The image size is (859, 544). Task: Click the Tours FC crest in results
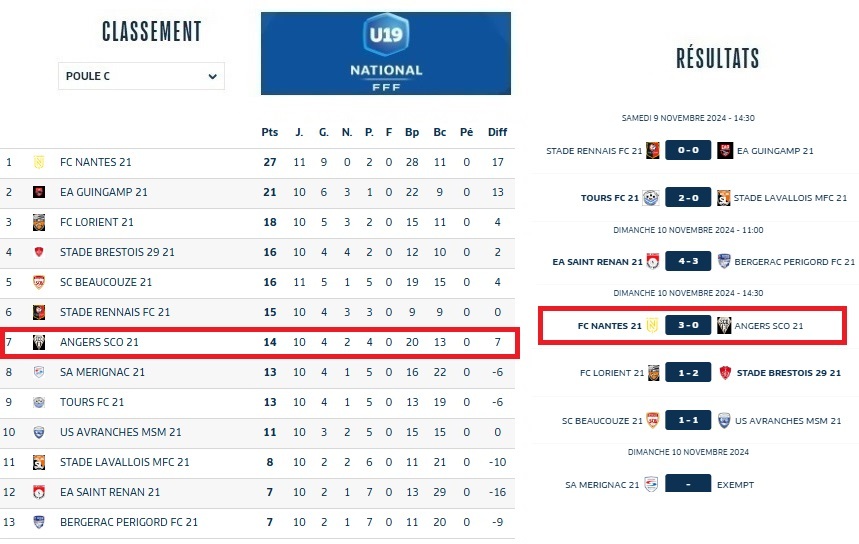(x=651, y=198)
